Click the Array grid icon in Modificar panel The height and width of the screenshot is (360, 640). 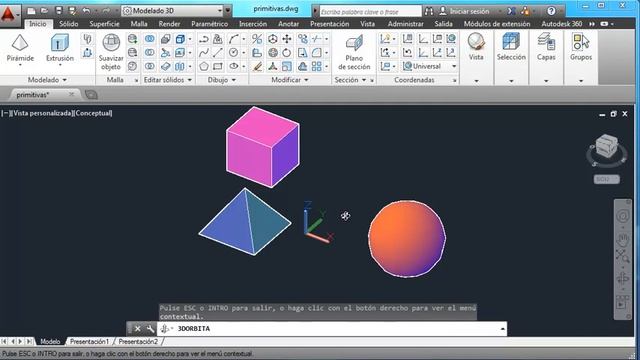click(x=317, y=66)
